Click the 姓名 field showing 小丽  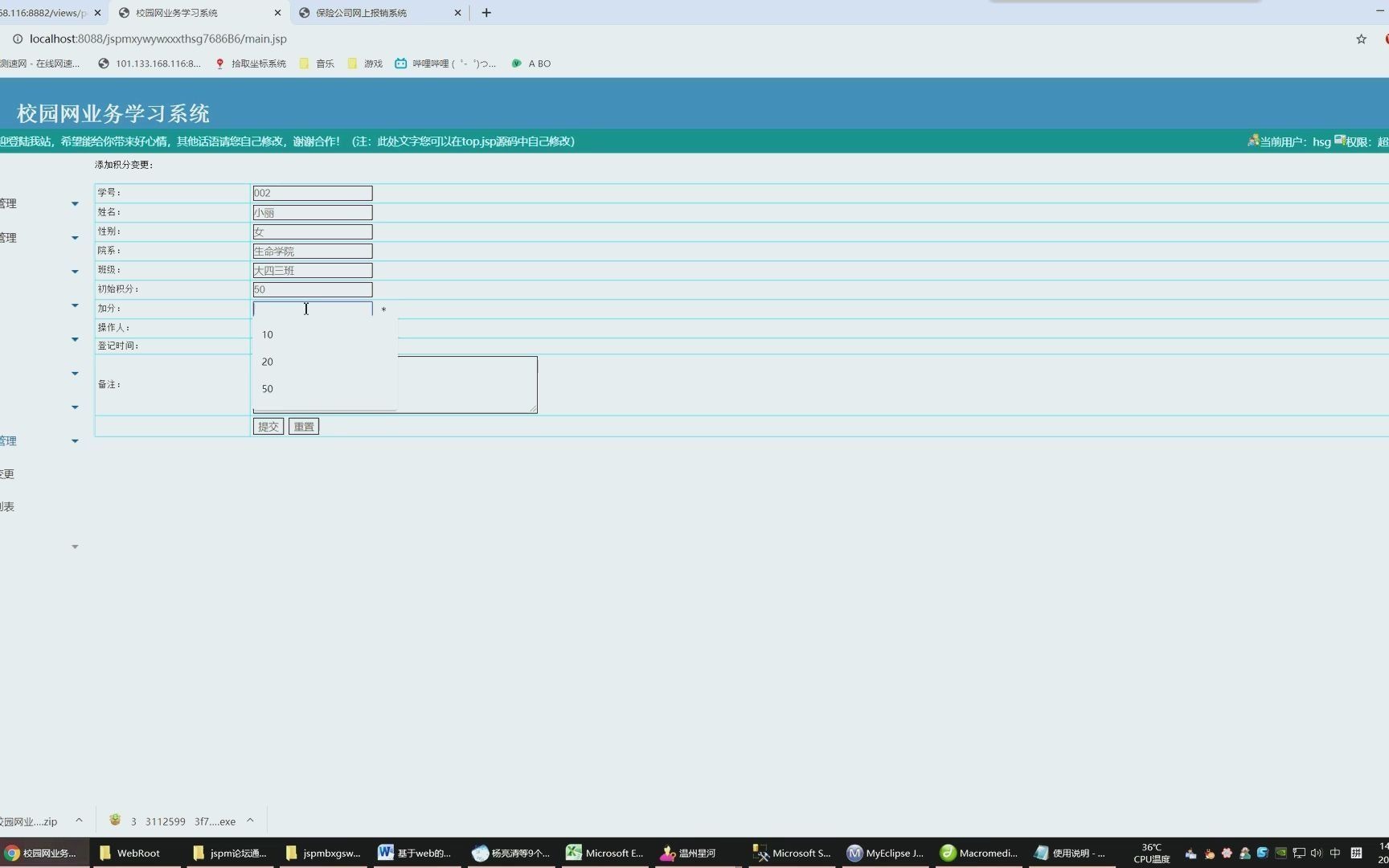tap(313, 212)
